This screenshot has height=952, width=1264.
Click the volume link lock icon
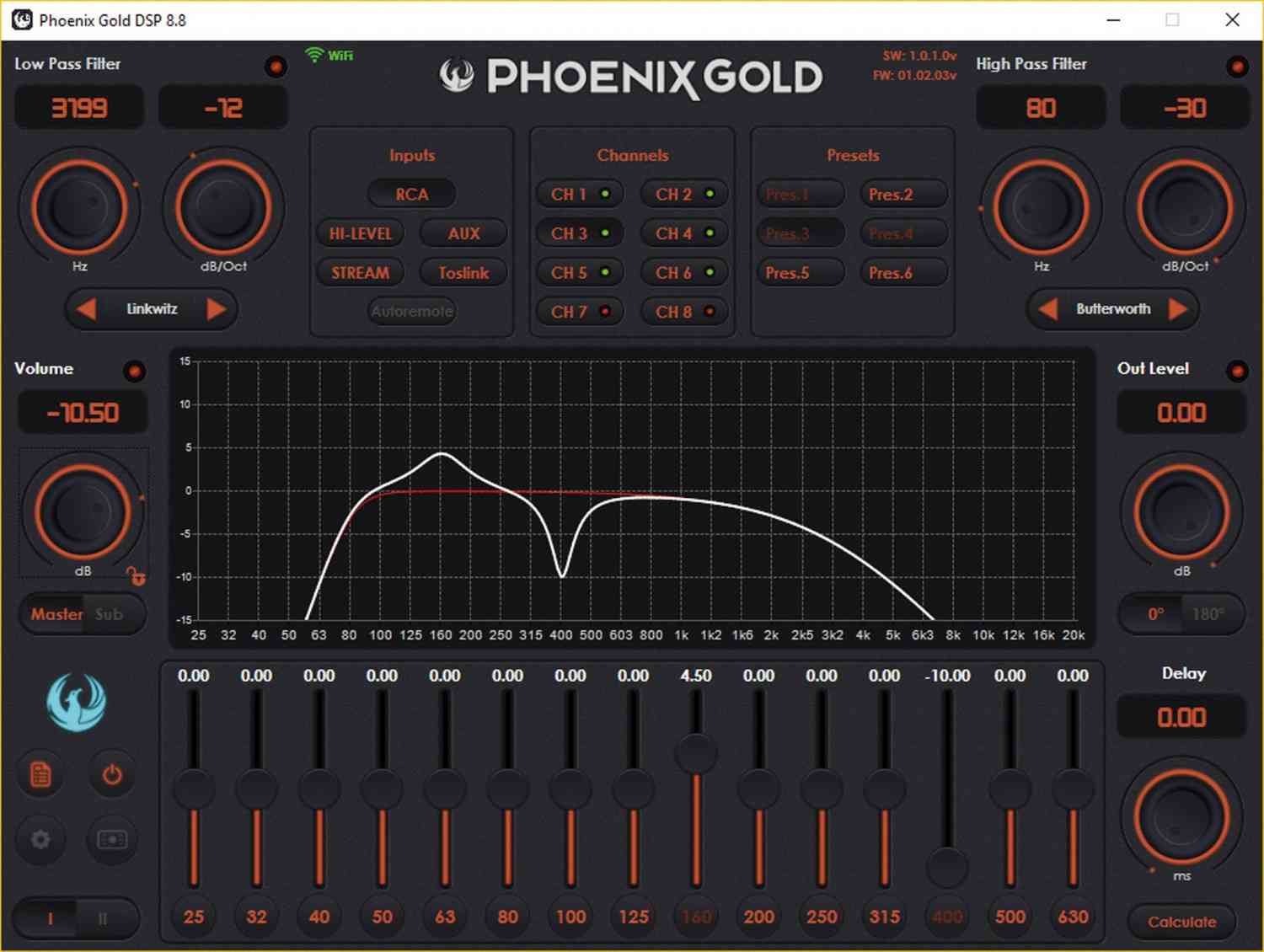click(136, 576)
